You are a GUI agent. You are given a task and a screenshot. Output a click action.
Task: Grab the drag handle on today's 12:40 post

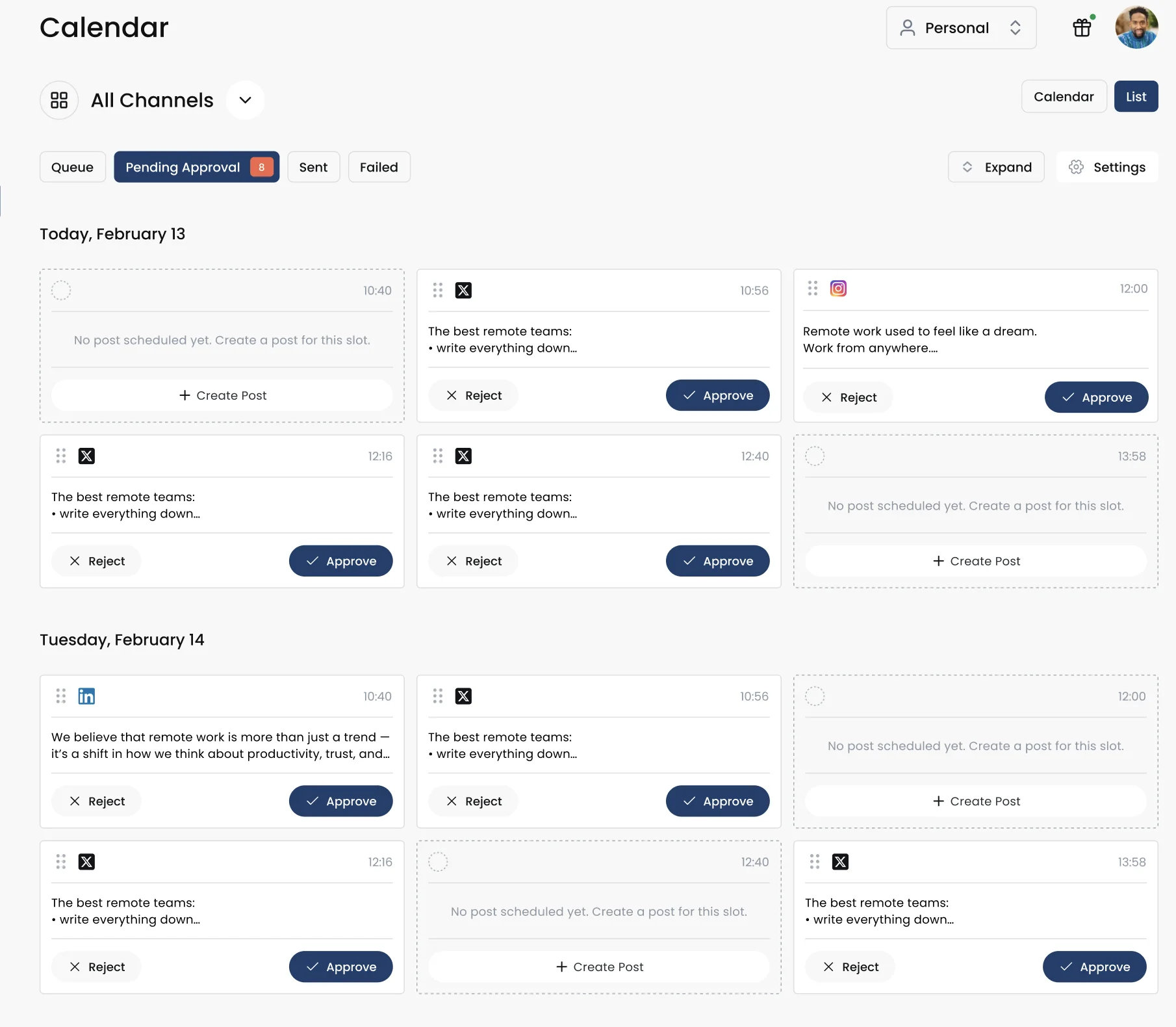(438, 456)
